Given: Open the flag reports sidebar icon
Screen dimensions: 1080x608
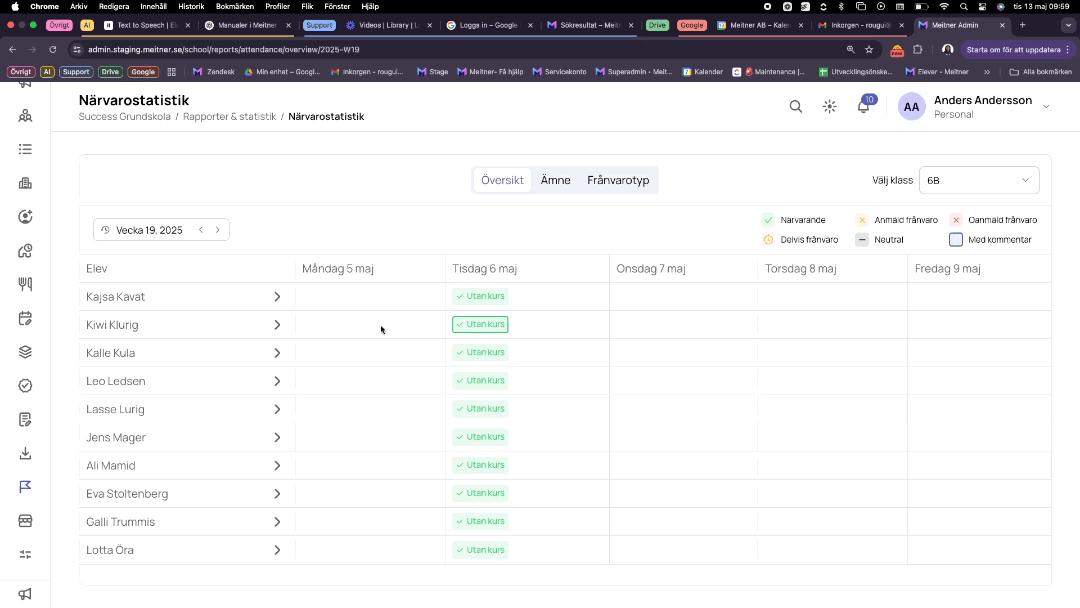Looking at the screenshot, I should 25,487.
